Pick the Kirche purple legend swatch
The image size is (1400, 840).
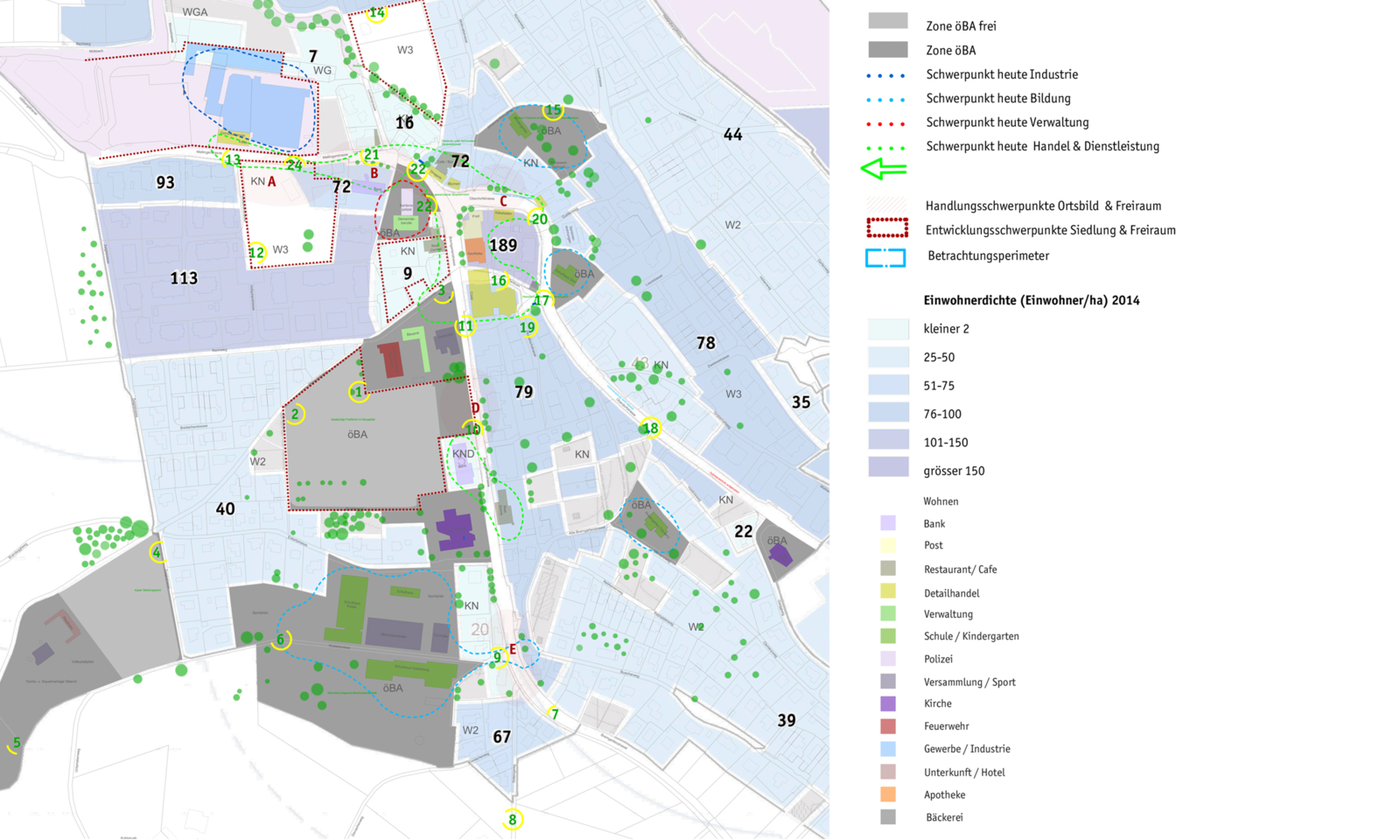[888, 703]
